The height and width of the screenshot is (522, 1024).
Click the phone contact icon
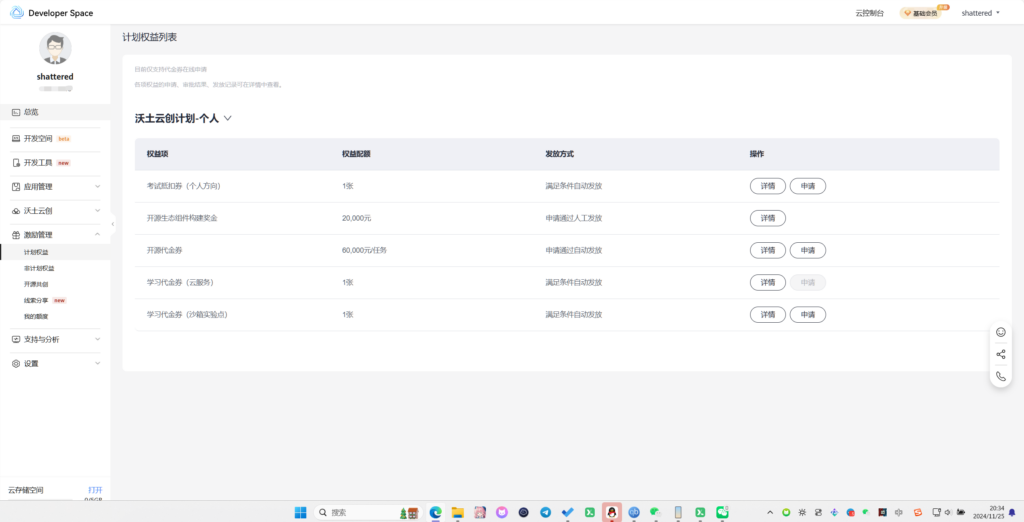(x=1001, y=377)
